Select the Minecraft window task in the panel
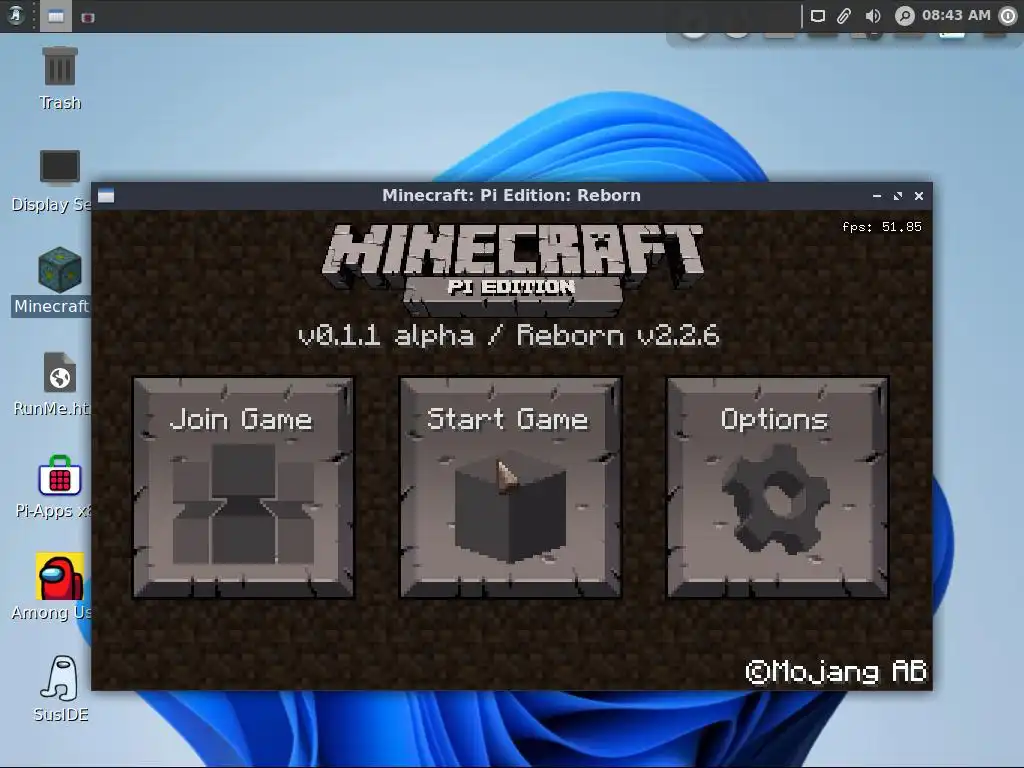 [56, 16]
